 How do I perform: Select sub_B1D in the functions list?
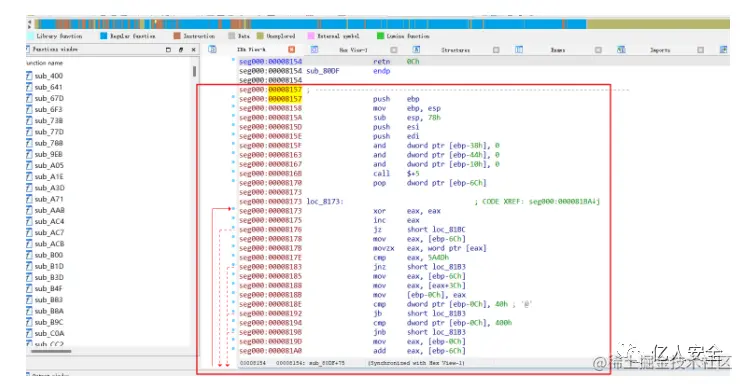49,266
